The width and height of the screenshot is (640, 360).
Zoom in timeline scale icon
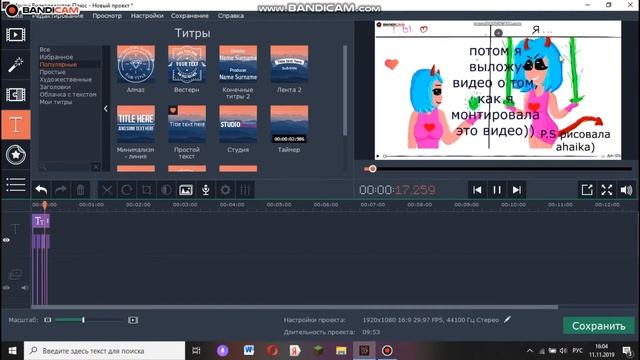click(133, 320)
